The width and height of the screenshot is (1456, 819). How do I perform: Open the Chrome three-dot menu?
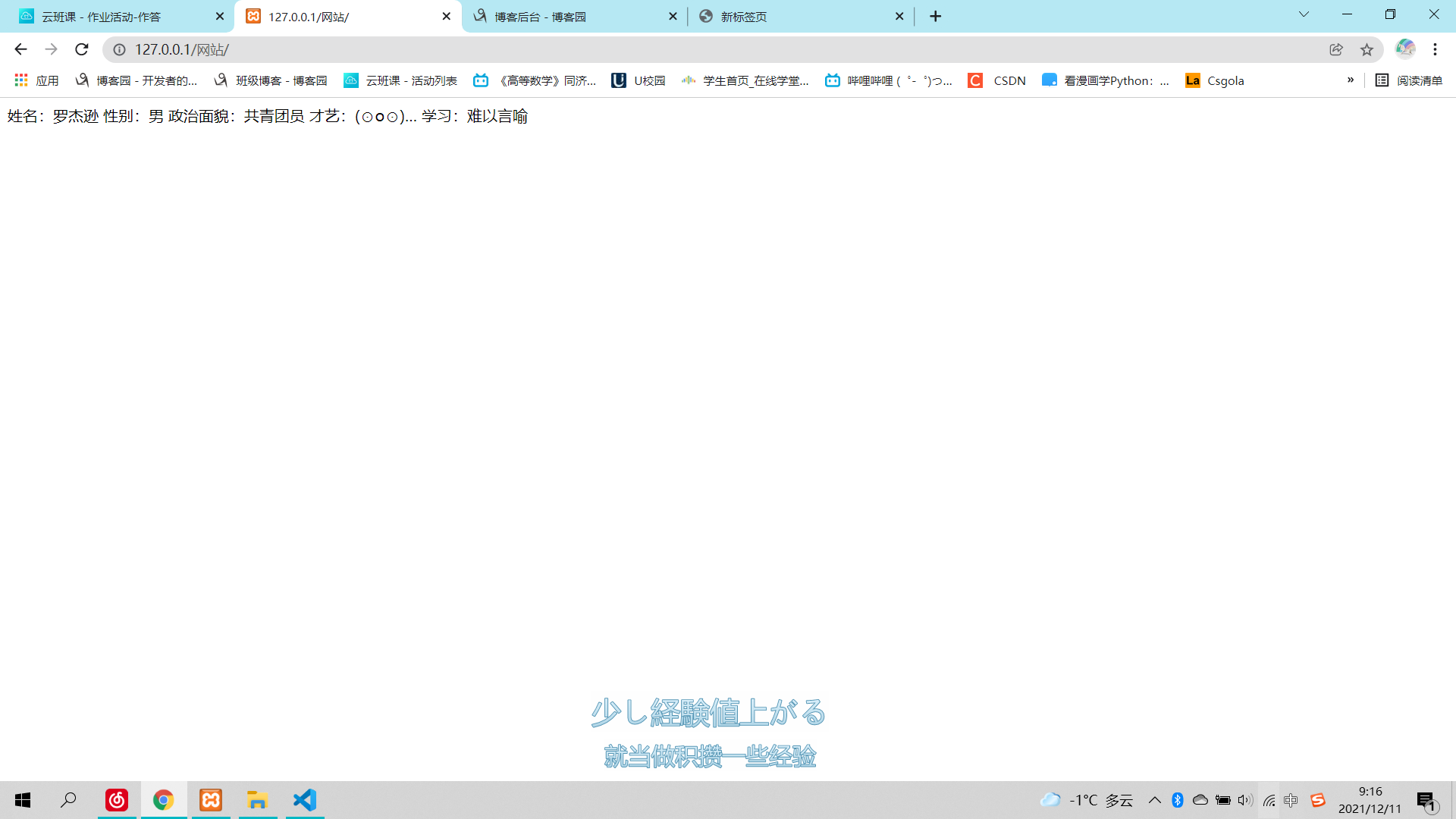[1435, 49]
